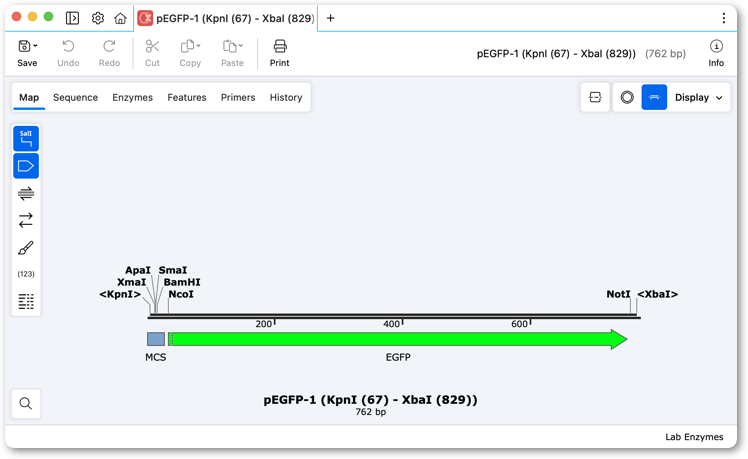Viewport: 748px width, 459px height.
Task: Select the pEGFP-1 document tab
Action: [x=226, y=18]
